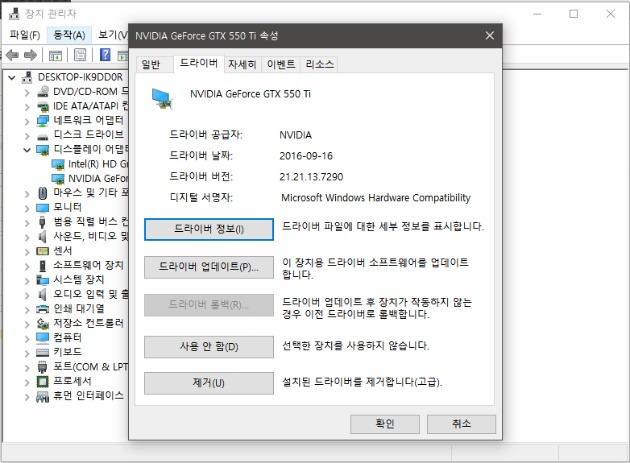Screen dimensions: 630x463
Task: Click the NVIDIA GeForce adapter icon in tree
Action: (58, 178)
